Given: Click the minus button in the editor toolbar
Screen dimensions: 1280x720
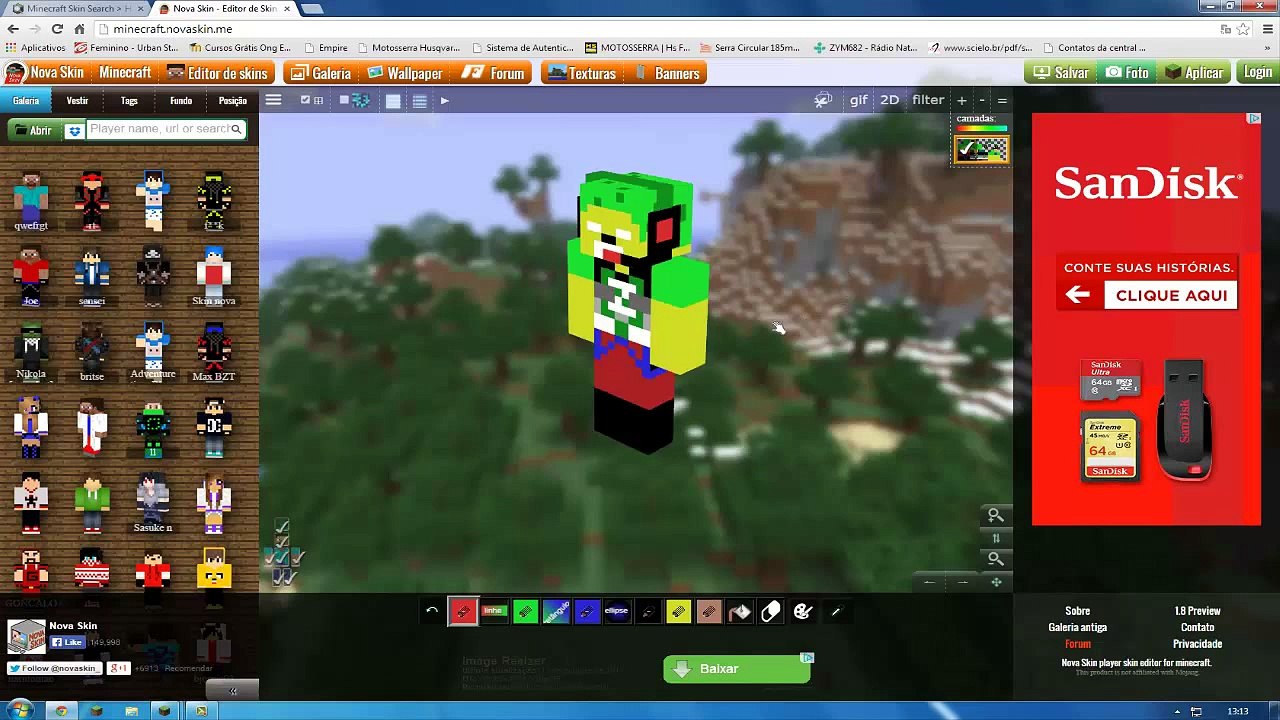Looking at the screenshot, I should pos(982,100).
